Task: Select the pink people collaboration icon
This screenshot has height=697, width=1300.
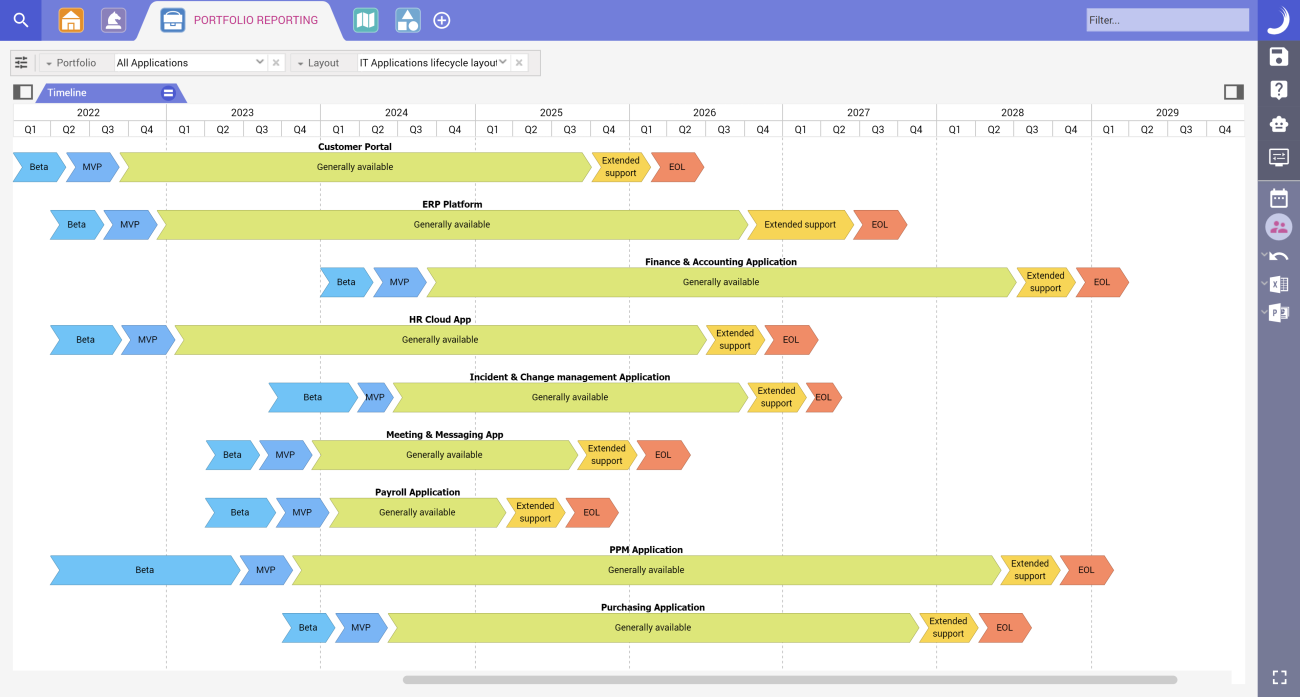Action: click(x=1278, y=227)
